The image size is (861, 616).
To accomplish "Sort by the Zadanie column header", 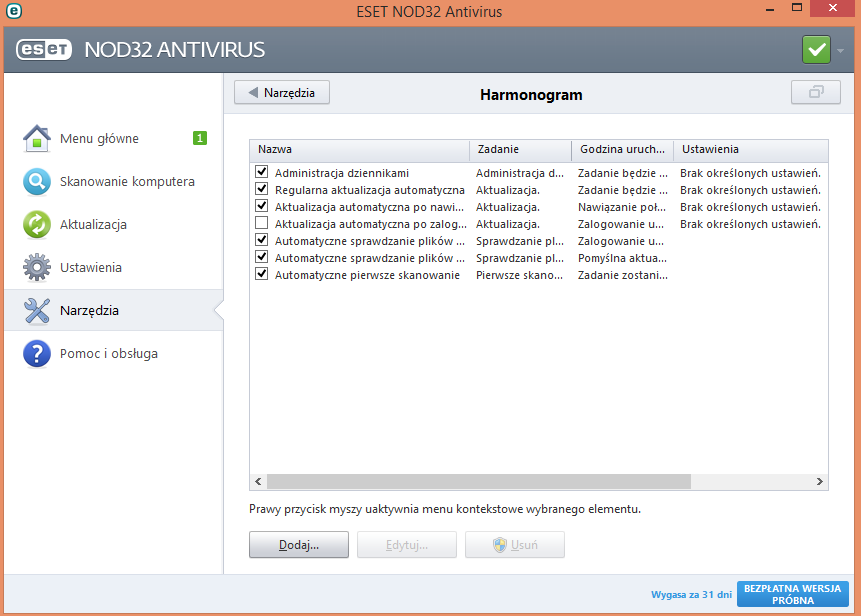I will 521,149.
